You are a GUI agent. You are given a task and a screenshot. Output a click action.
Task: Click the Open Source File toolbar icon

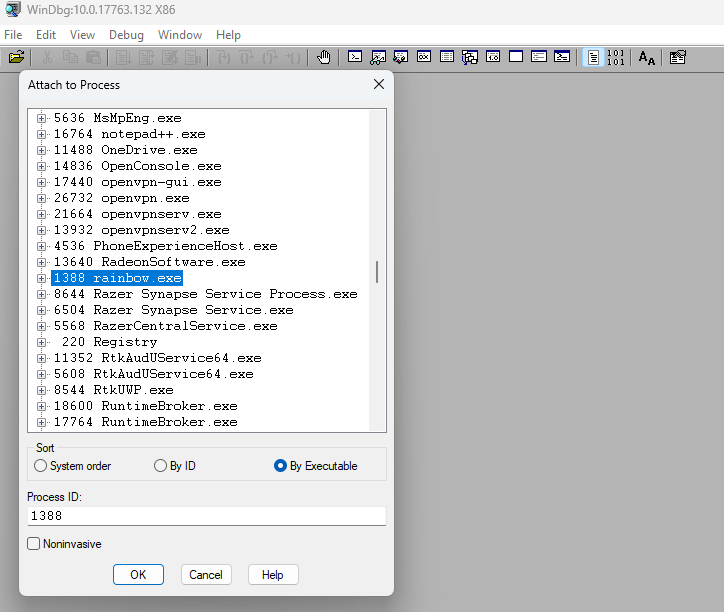(x=16, y=57)
